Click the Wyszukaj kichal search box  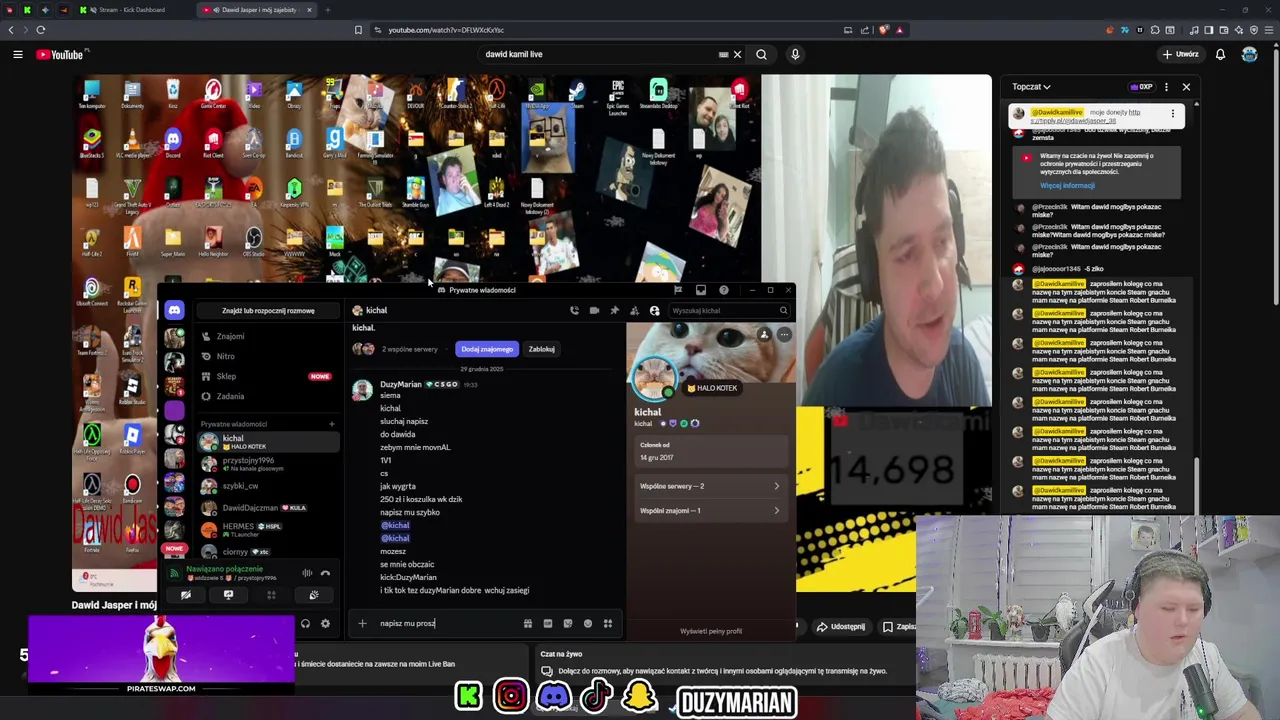pos(728,311)
